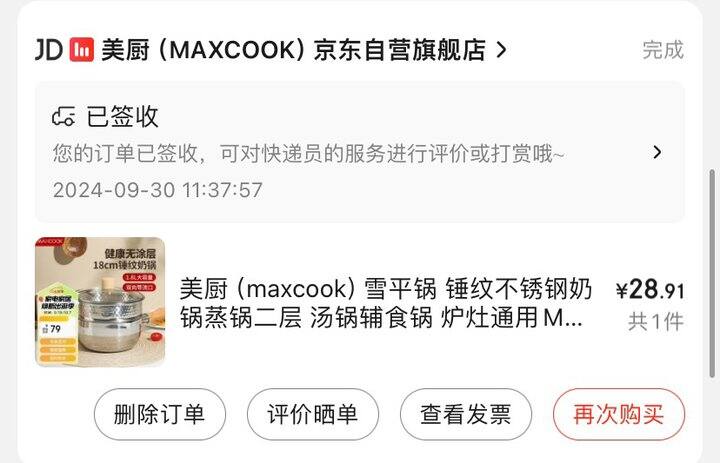The height and width of the screenshot is (463, 720).
Task: Open the signed-for delivery message text
Action: point(308,153)
